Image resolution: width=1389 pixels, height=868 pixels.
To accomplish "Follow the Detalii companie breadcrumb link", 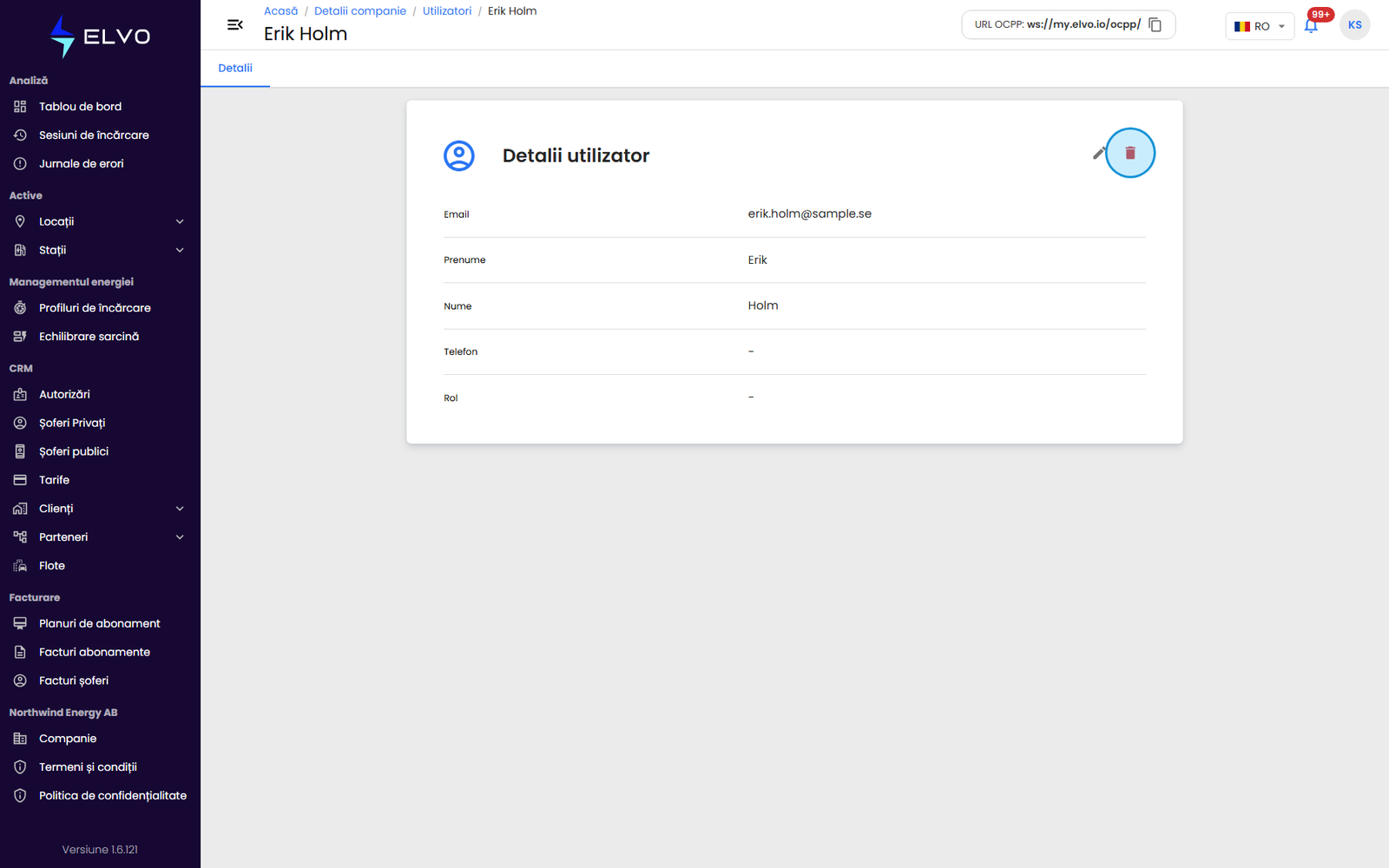I will click(x=360, y=11).
